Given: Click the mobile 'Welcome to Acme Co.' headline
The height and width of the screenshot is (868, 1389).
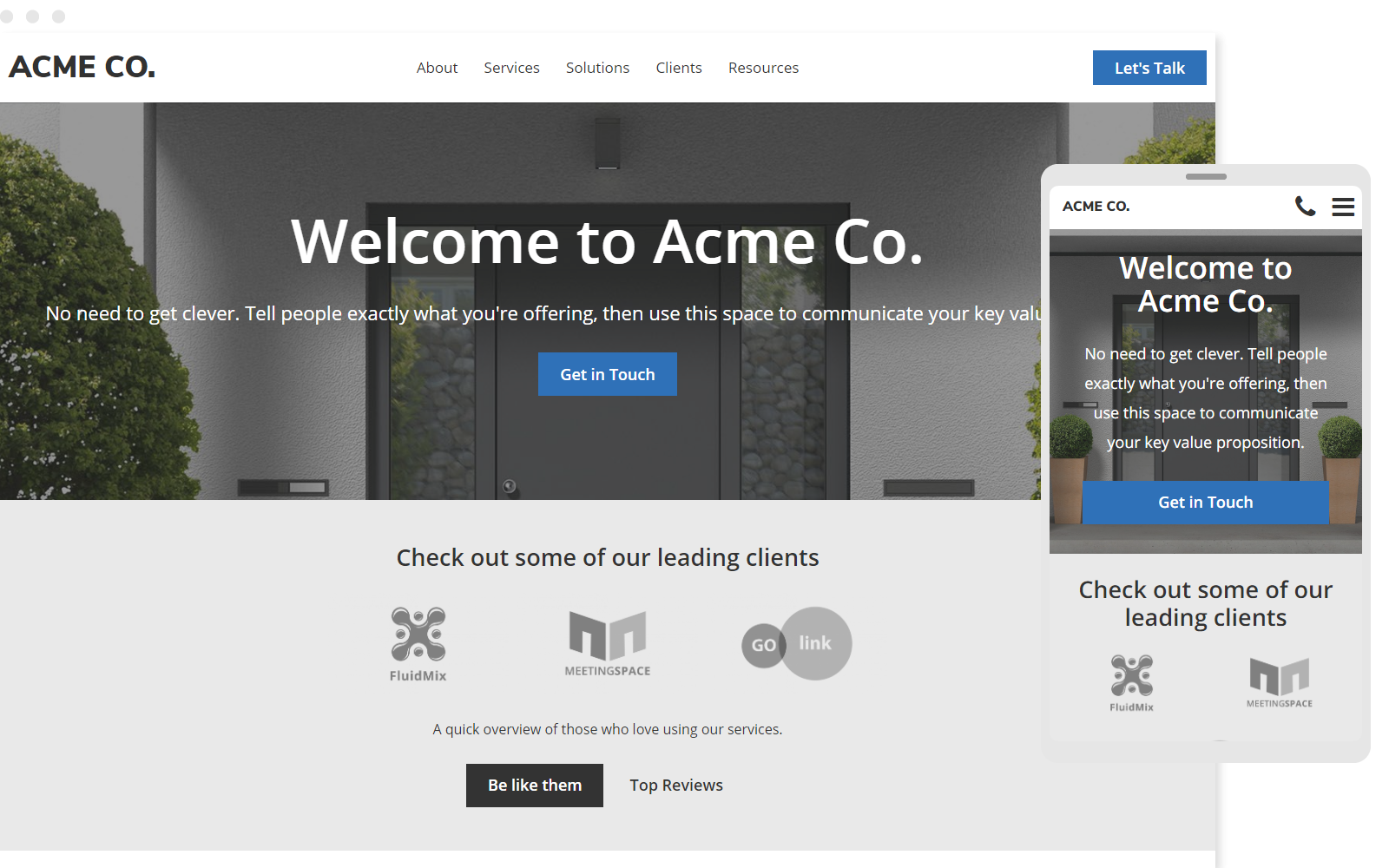Looking at the screenshot, I should click(1206, 284).
